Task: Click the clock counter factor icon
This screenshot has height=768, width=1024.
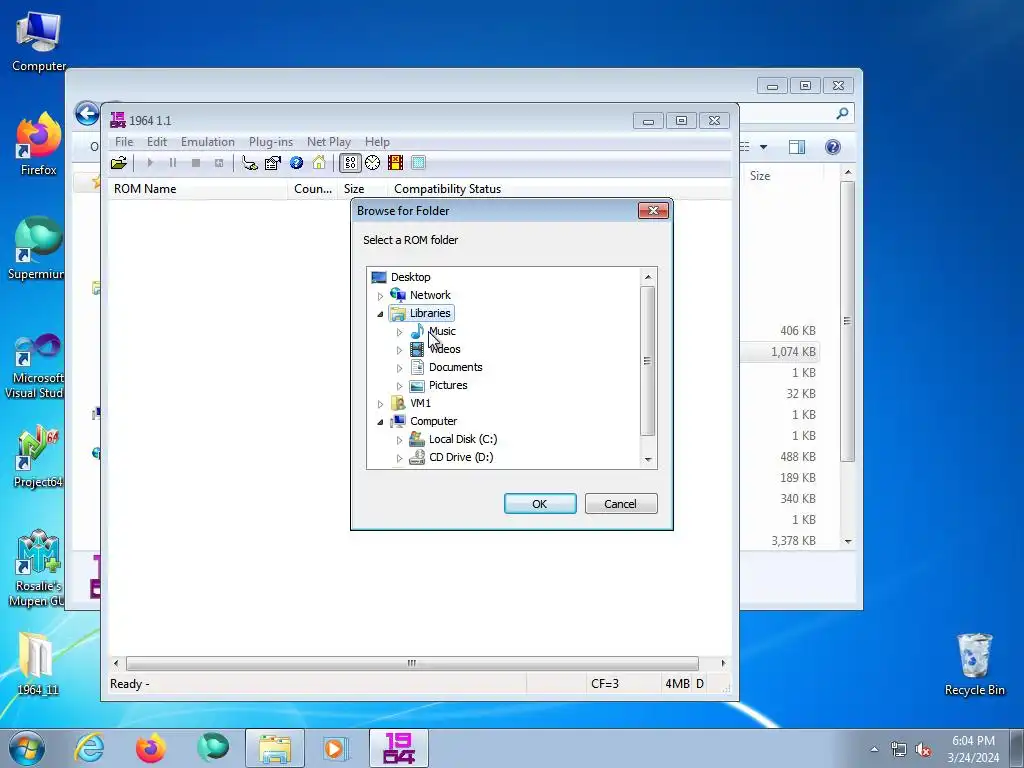Action: [373, 163]
